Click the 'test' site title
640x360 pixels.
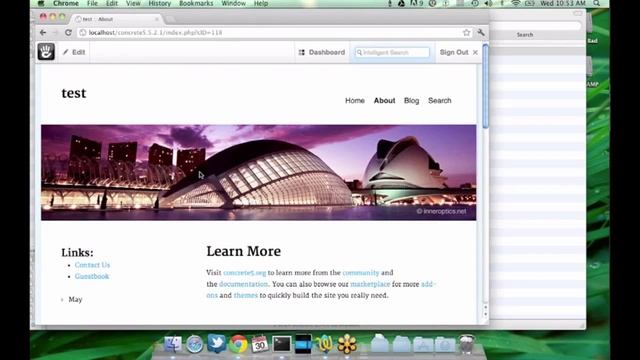click(74, 93)
